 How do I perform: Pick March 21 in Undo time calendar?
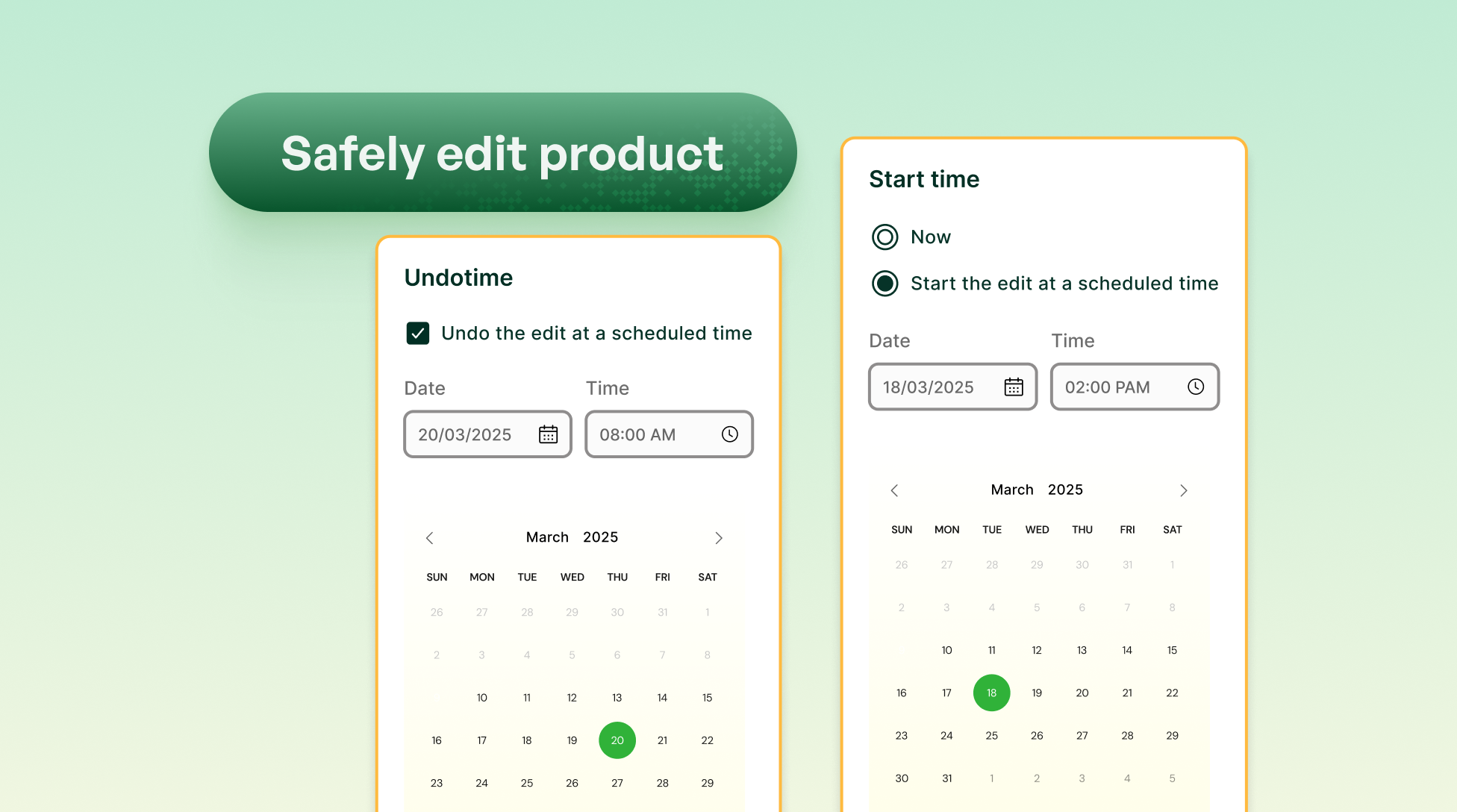click(x=662, y=740)
